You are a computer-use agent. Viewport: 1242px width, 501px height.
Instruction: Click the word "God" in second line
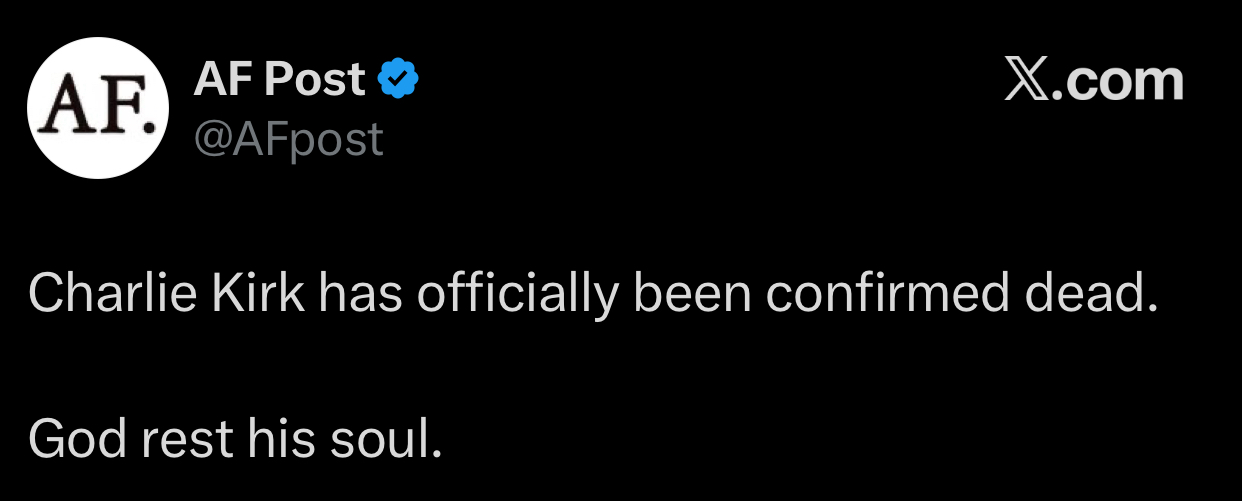pos(69,437)
